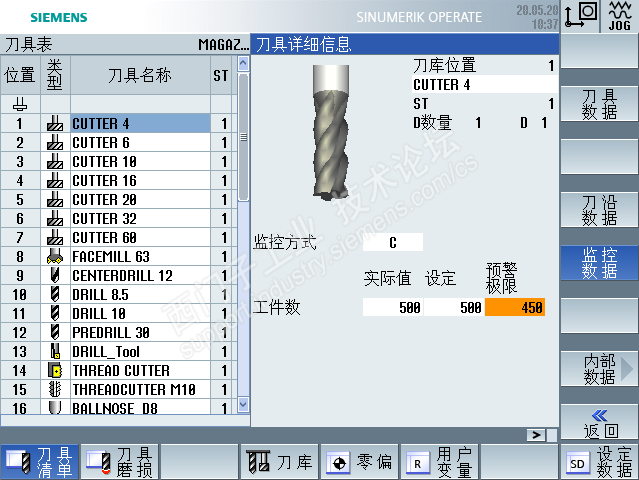This screenshot has height=480, width=639.
Task: Click the MAGAZ... magazine label
Action: point(223,44)
